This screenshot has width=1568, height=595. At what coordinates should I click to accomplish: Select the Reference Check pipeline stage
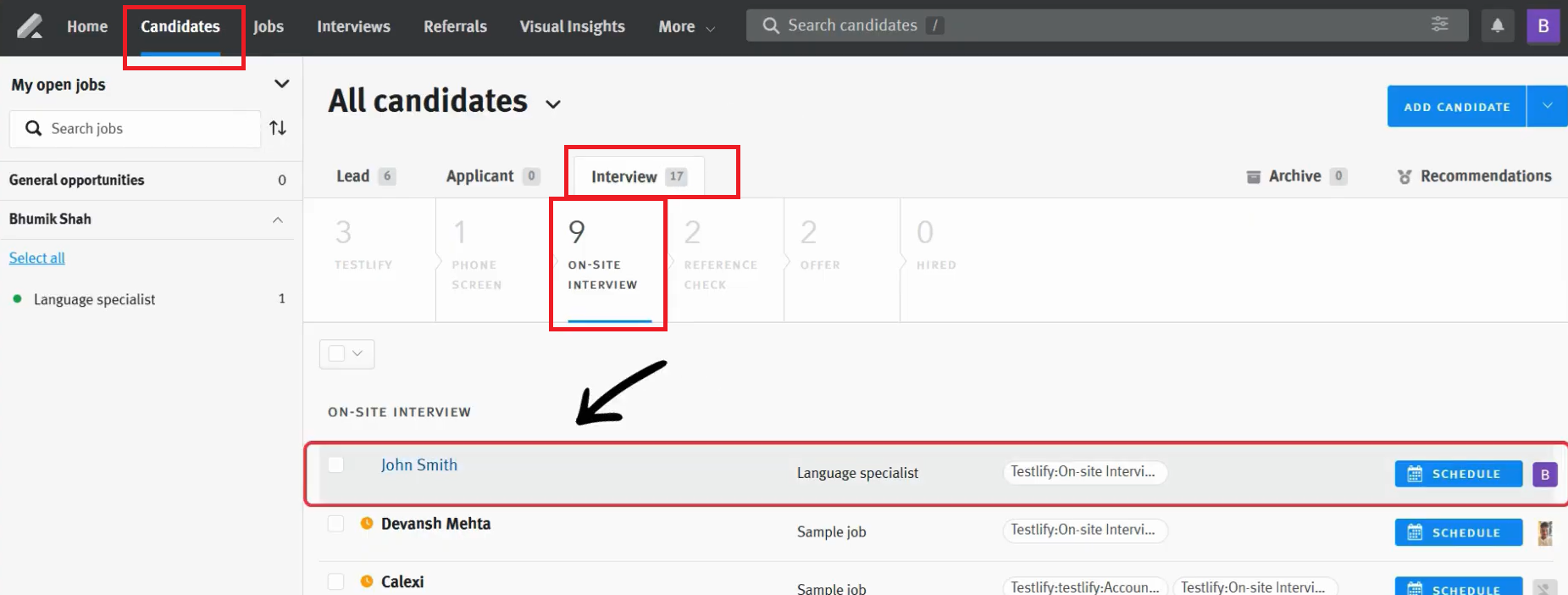[x=725, y=259]
